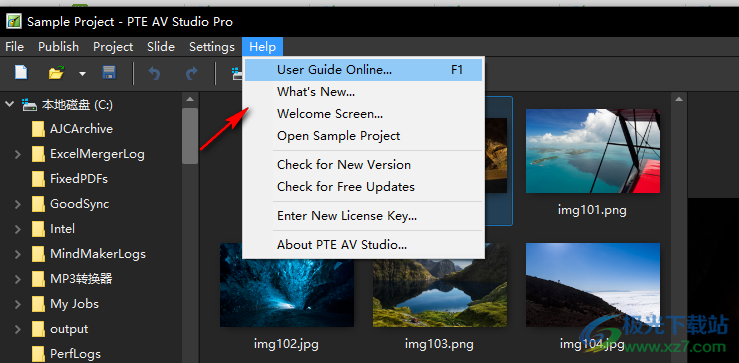
Task: Expand the My Jobs folder
Action: click(x=18, y=304)
